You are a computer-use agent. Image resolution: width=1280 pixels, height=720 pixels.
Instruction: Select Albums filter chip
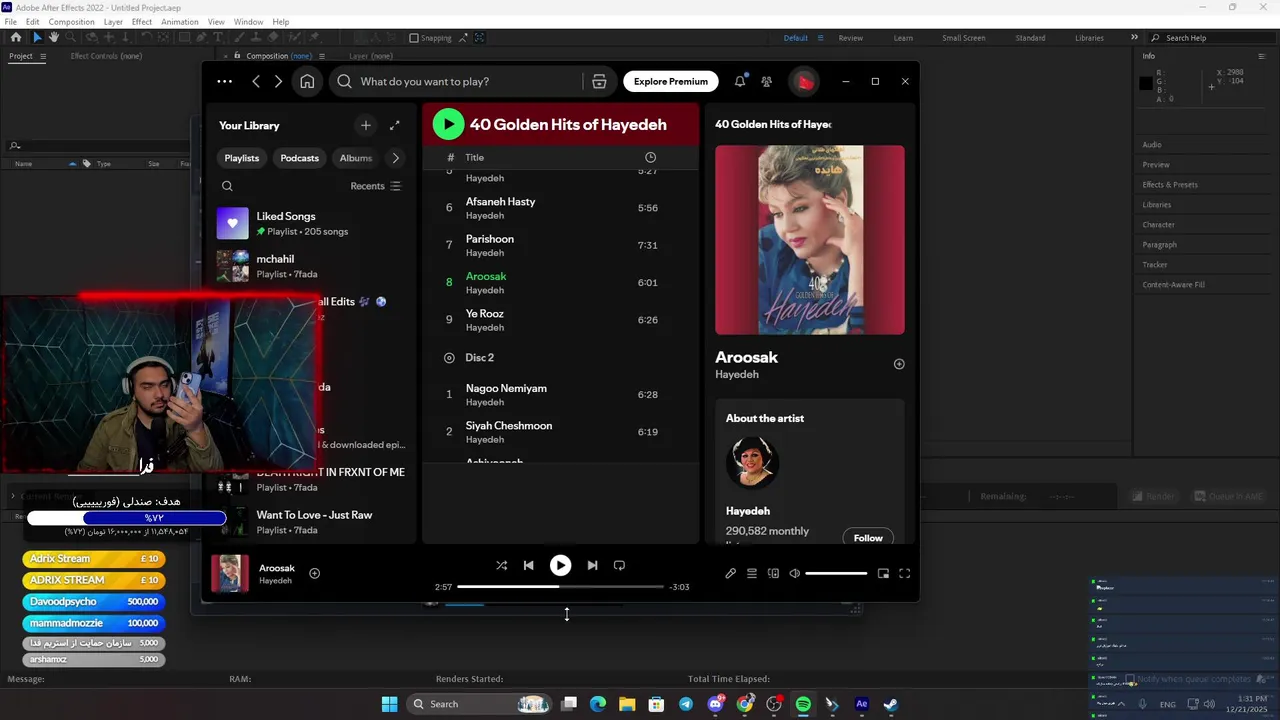point(356,158)
